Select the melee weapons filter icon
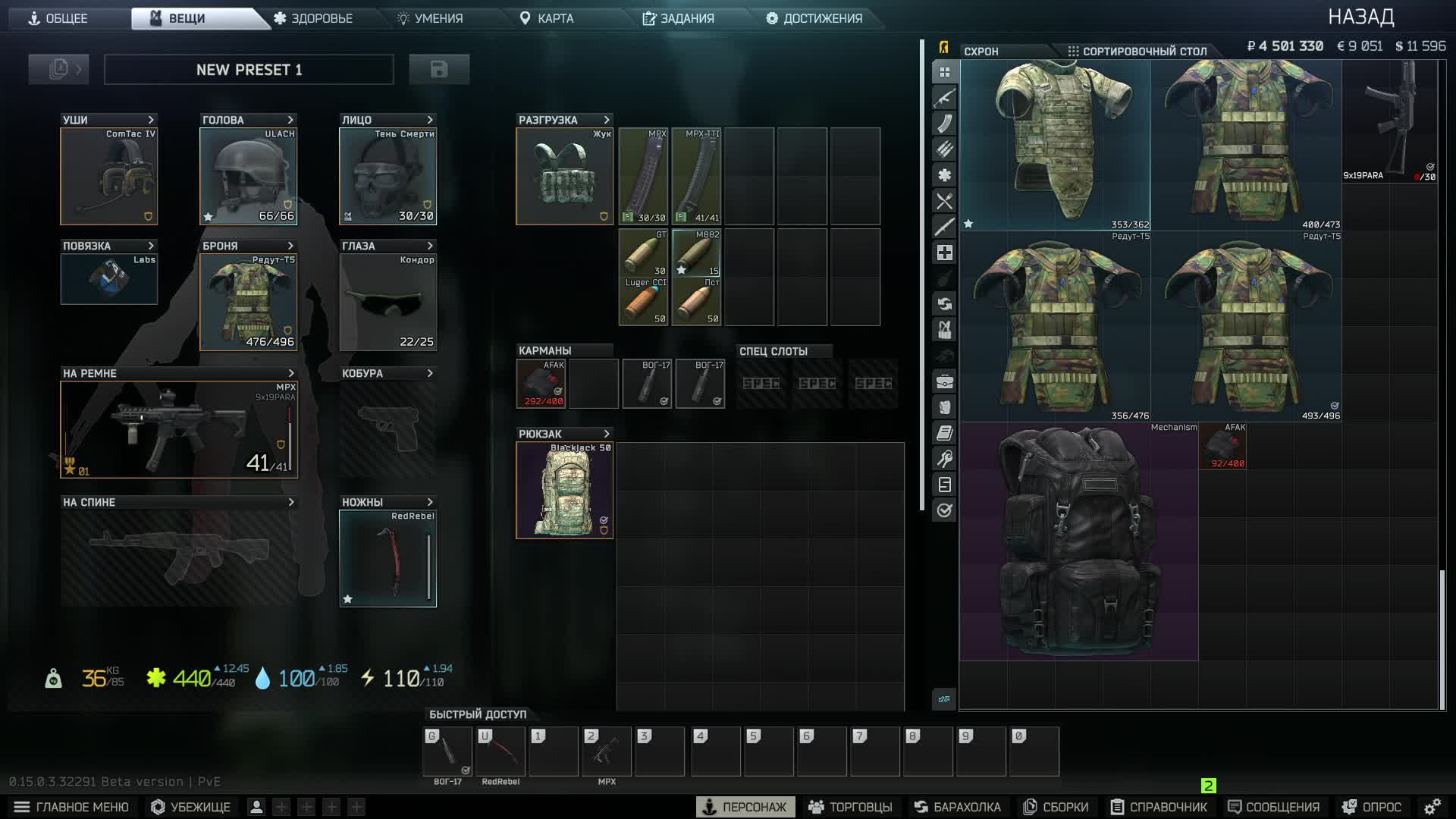1456x819 pixels. pyautogui.click(x=943, y=227)
